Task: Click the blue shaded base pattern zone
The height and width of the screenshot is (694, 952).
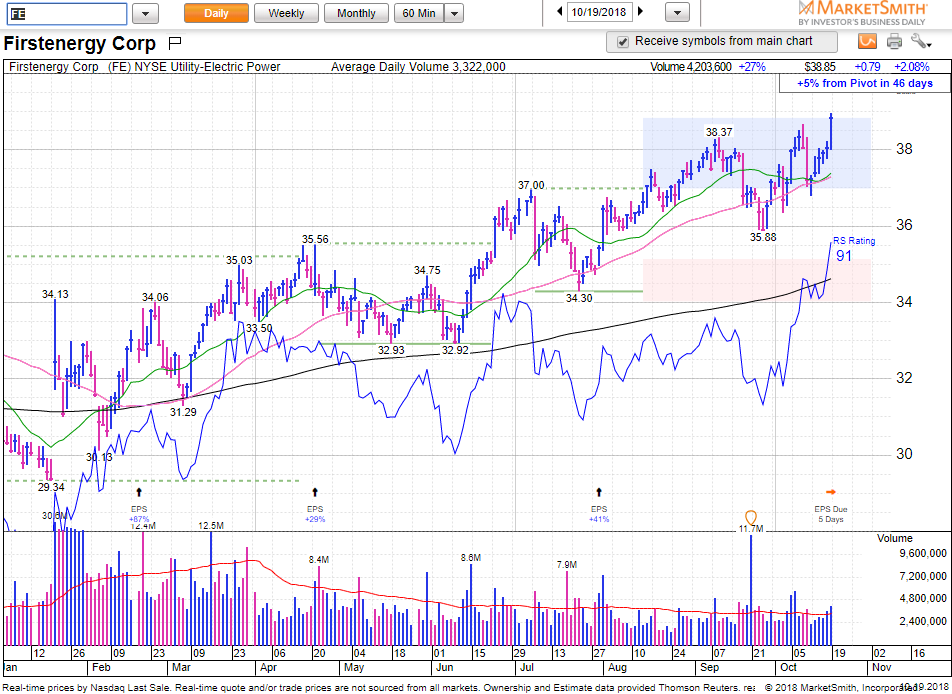Action: point(756,153)
